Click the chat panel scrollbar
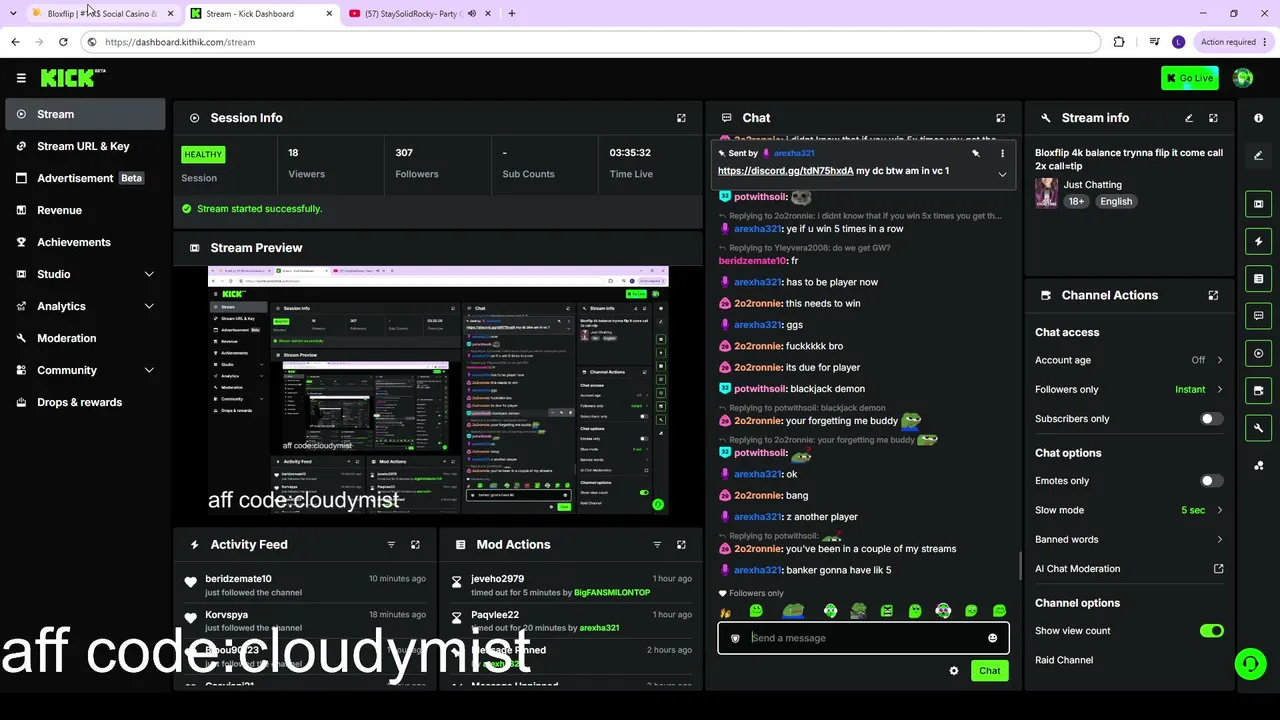The width and height of the screenshot is (1280, 720). [x=1020, y=566]
